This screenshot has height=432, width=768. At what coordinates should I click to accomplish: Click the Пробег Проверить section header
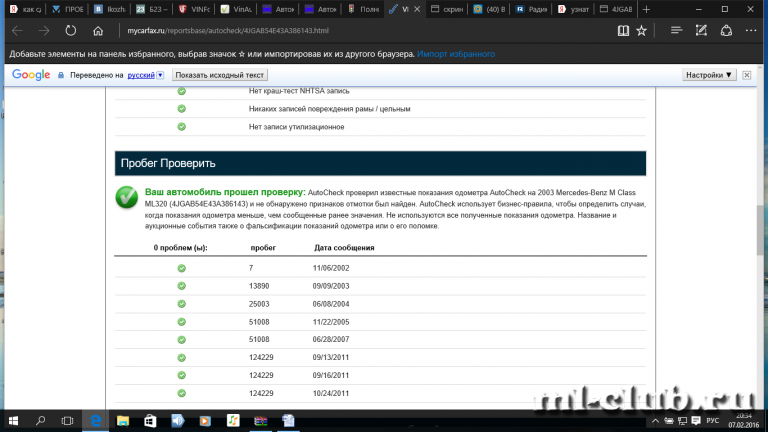point(380,164)
